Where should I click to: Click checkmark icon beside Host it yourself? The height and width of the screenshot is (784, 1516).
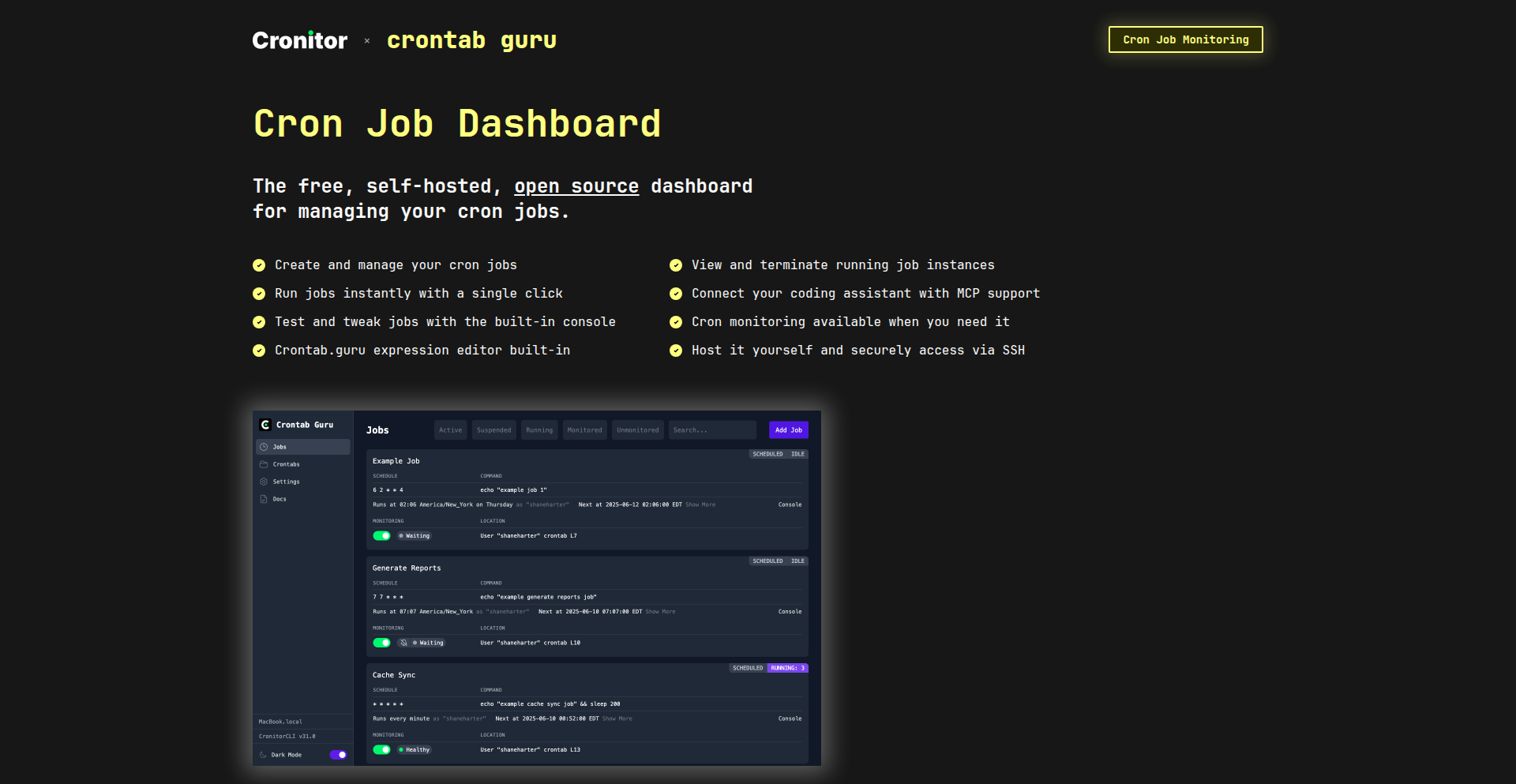(676, 351)
